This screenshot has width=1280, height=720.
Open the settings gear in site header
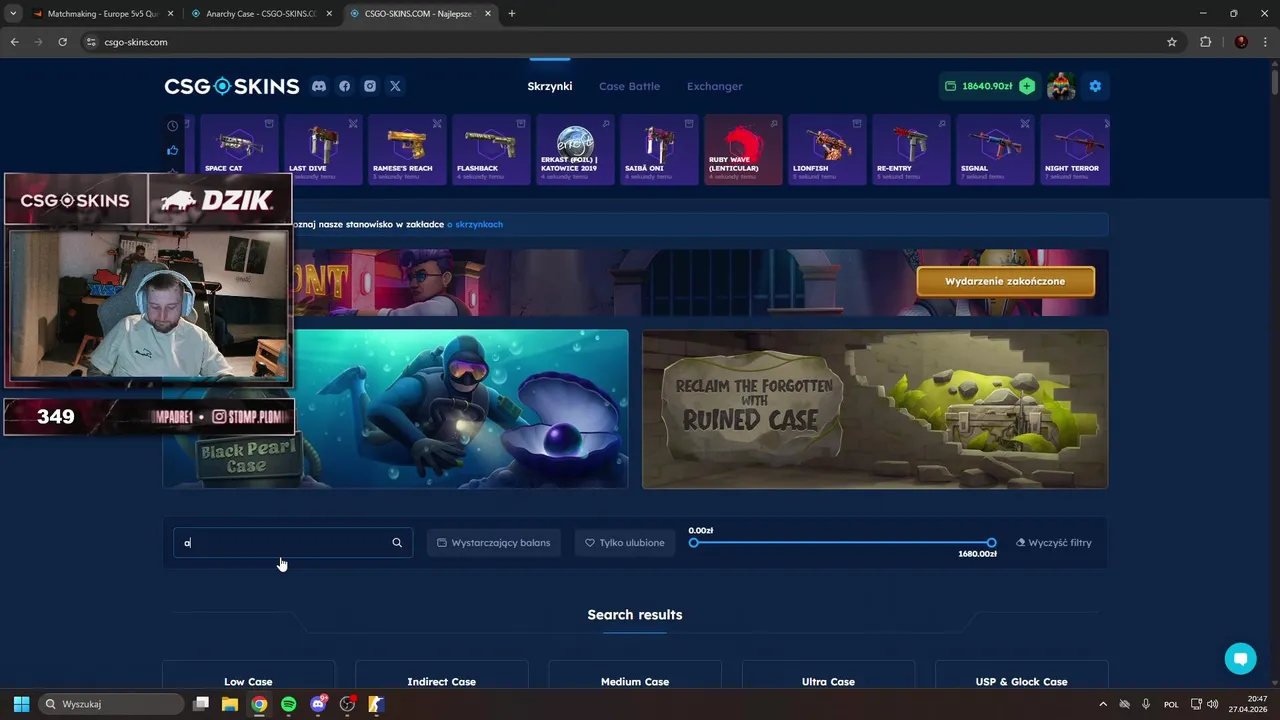[x=1095, y=86]
